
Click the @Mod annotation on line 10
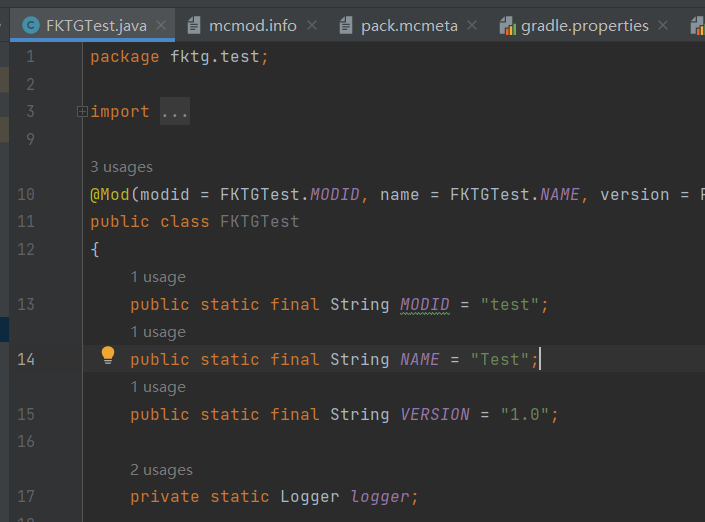[110, 195]
